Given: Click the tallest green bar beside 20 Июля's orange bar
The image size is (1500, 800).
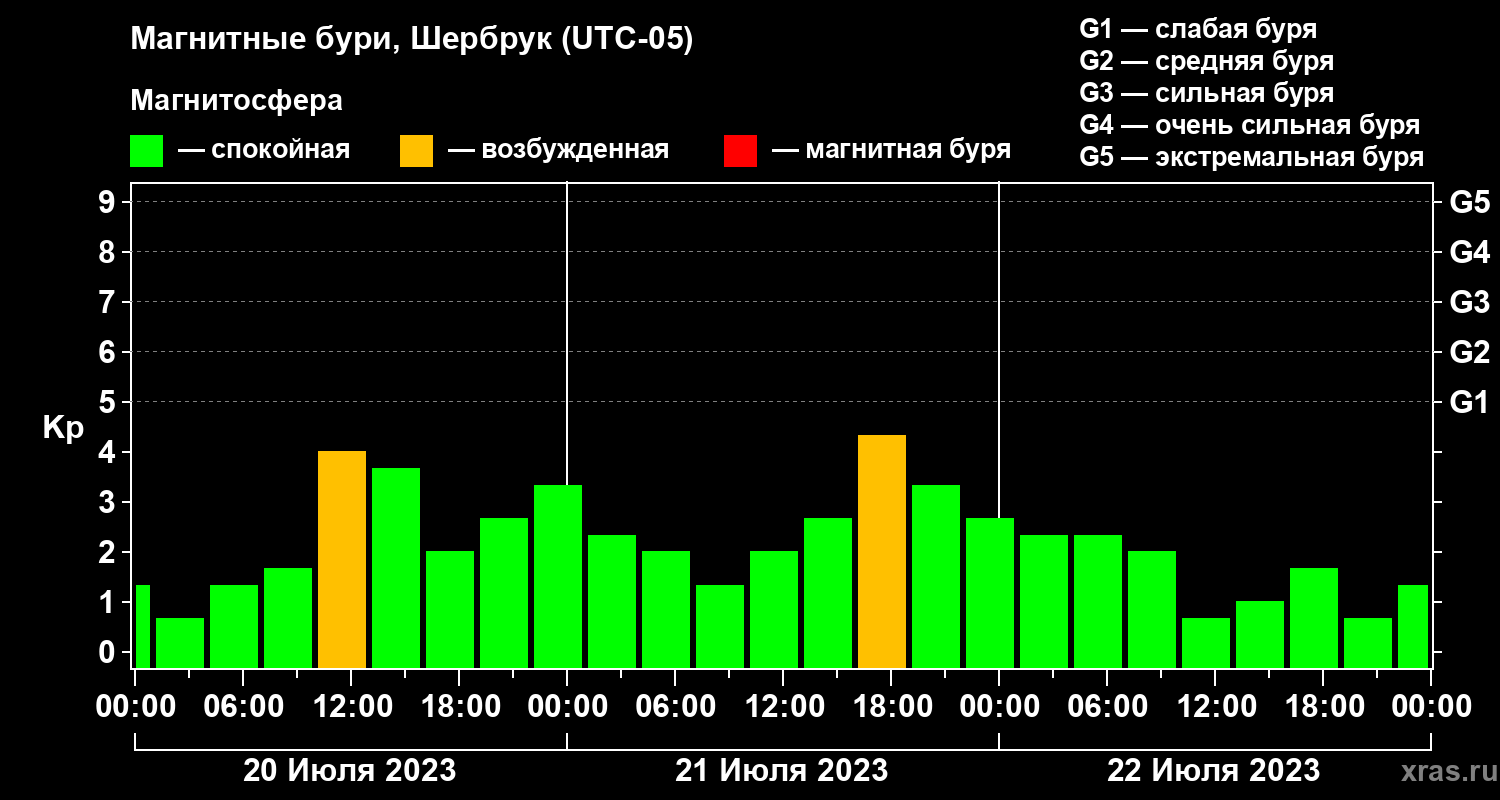Looking at the screenshot, I should (x=396, y=568).
